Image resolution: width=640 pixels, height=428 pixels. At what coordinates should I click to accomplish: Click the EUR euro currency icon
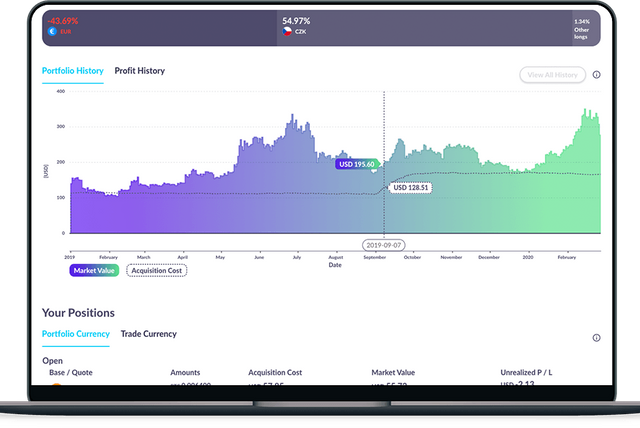point(52,31)
